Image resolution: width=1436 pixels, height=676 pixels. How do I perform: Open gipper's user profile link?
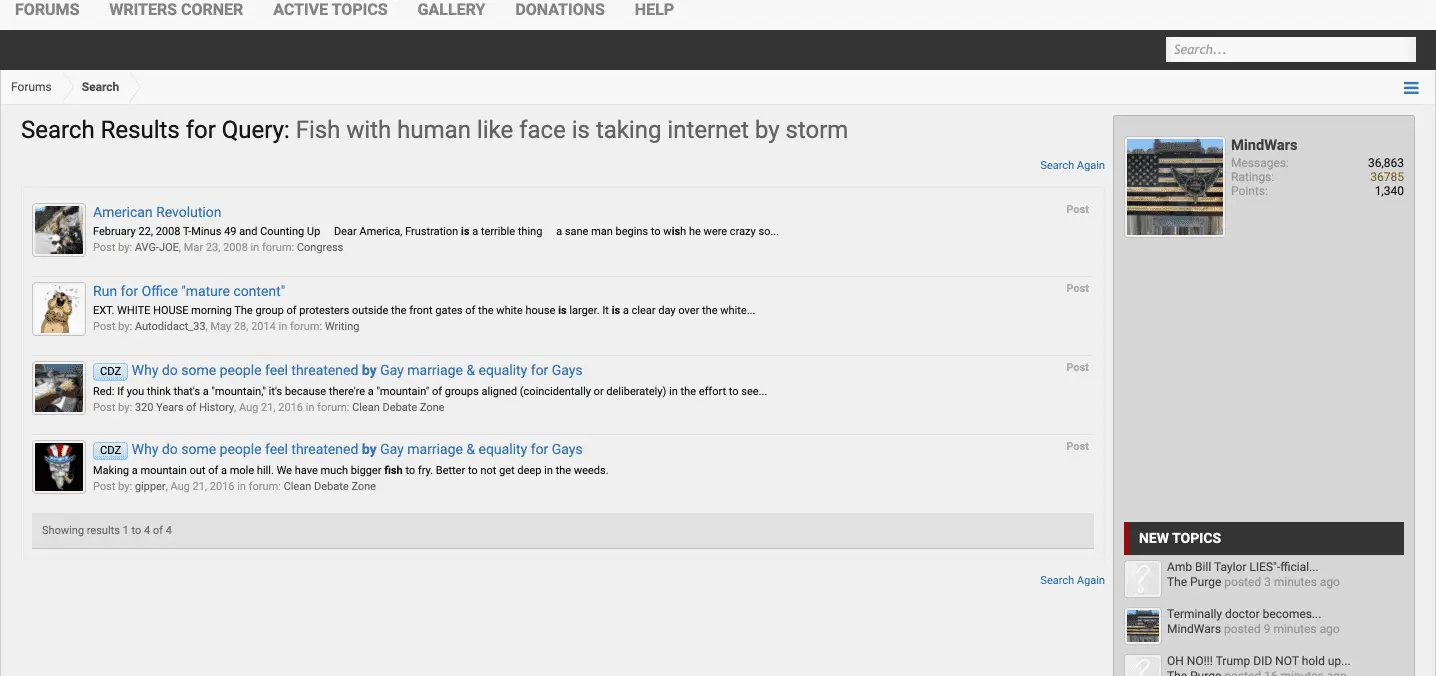(150, 486)
